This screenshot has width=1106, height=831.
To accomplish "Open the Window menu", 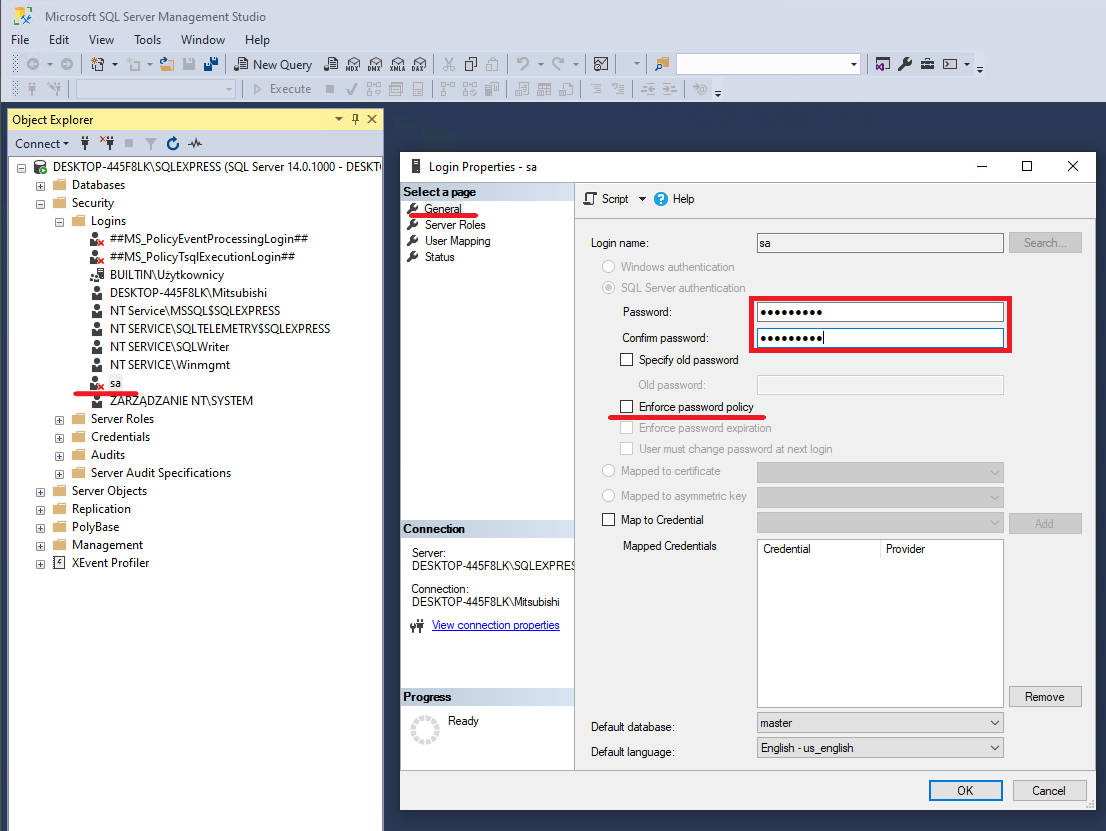I will point(202,40).
